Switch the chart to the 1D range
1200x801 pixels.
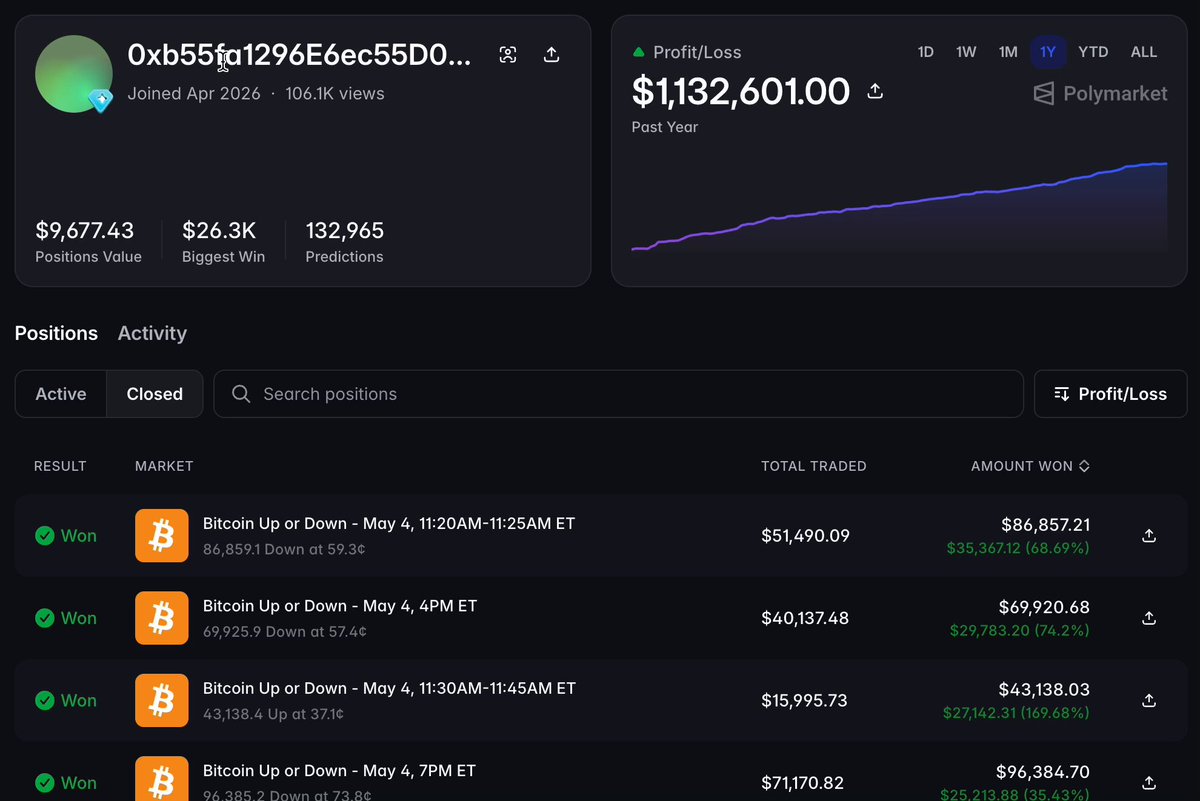click(926, 52)
